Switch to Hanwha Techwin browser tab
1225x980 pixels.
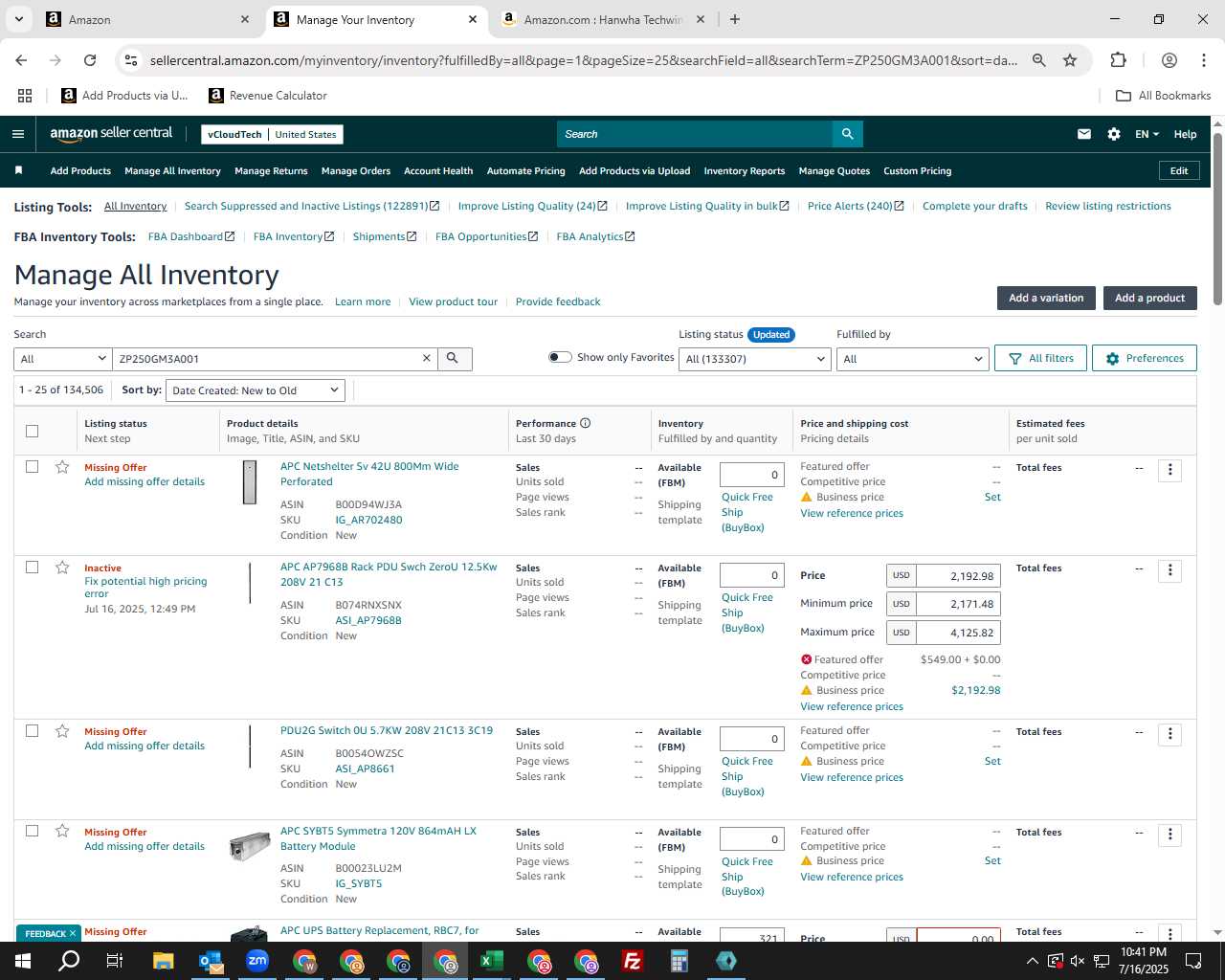[603, 19]
